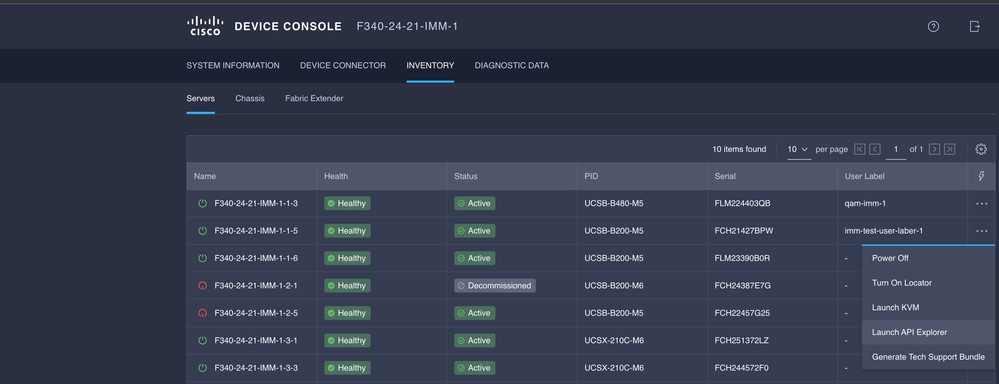
Task: Go to next page arrow icon
Action: [x=934, y=149]
